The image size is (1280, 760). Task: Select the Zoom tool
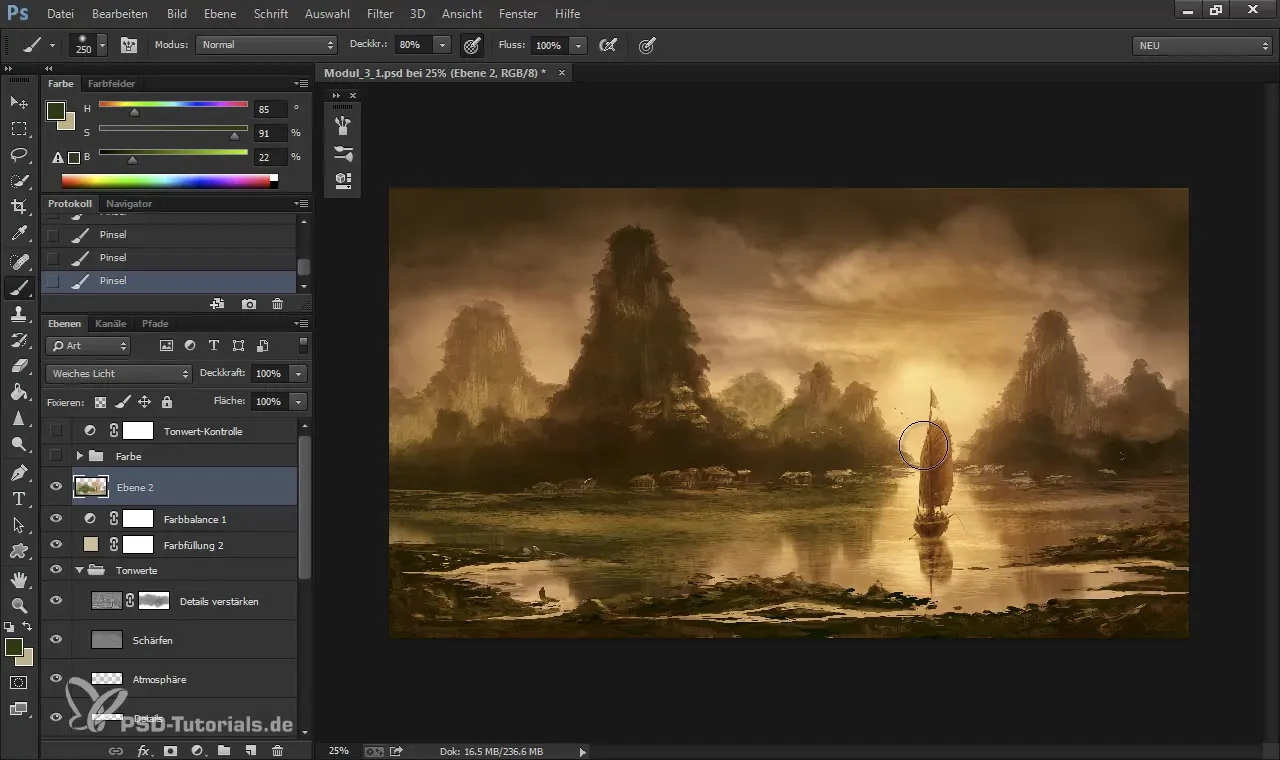pos(18,606)
